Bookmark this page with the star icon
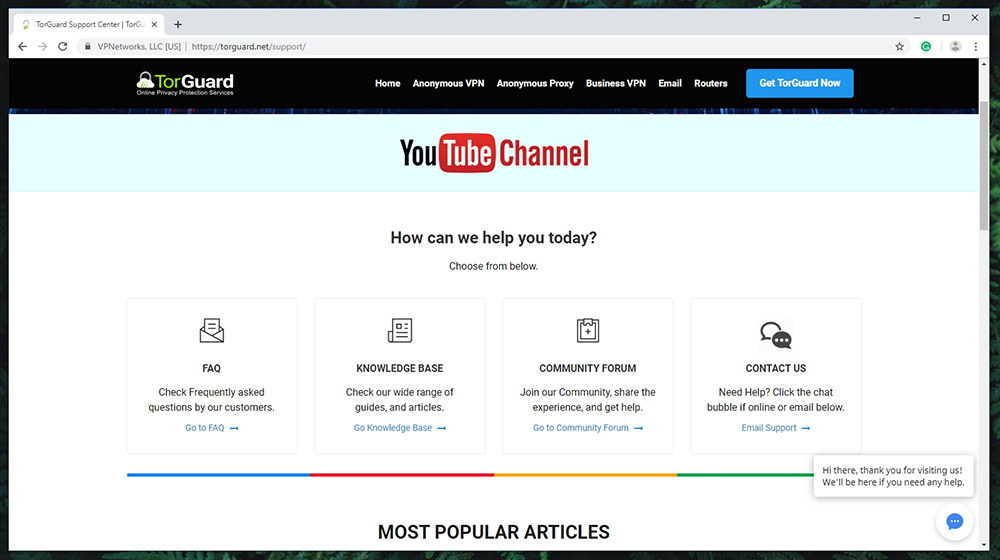Image resolution: width=1000 pixels, height=560 pixels. [x=899, y=47]
